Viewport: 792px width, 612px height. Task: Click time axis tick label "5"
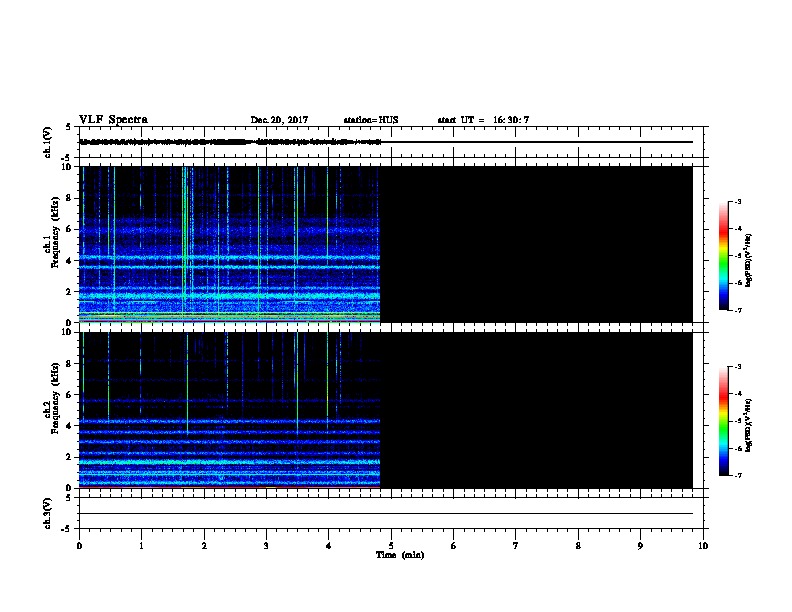pos(391,546)
